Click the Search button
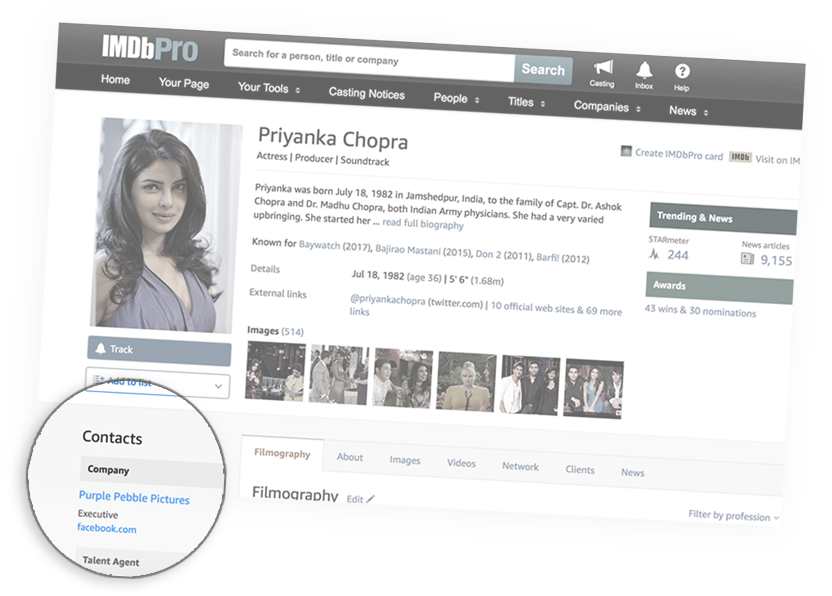832x596 pixels. 543,70
